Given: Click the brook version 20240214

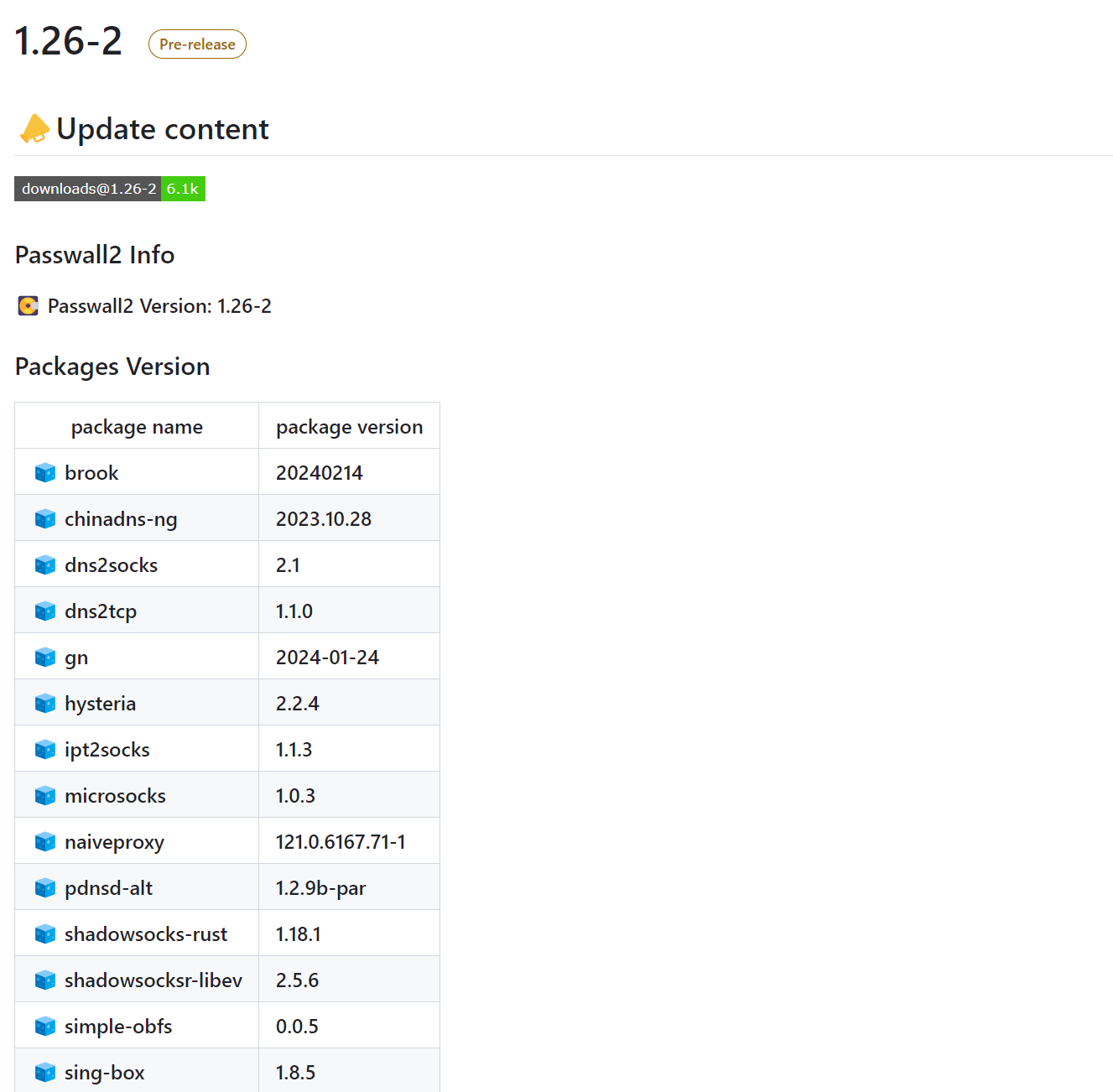Looking at the screenshot, I should (320, 473).
